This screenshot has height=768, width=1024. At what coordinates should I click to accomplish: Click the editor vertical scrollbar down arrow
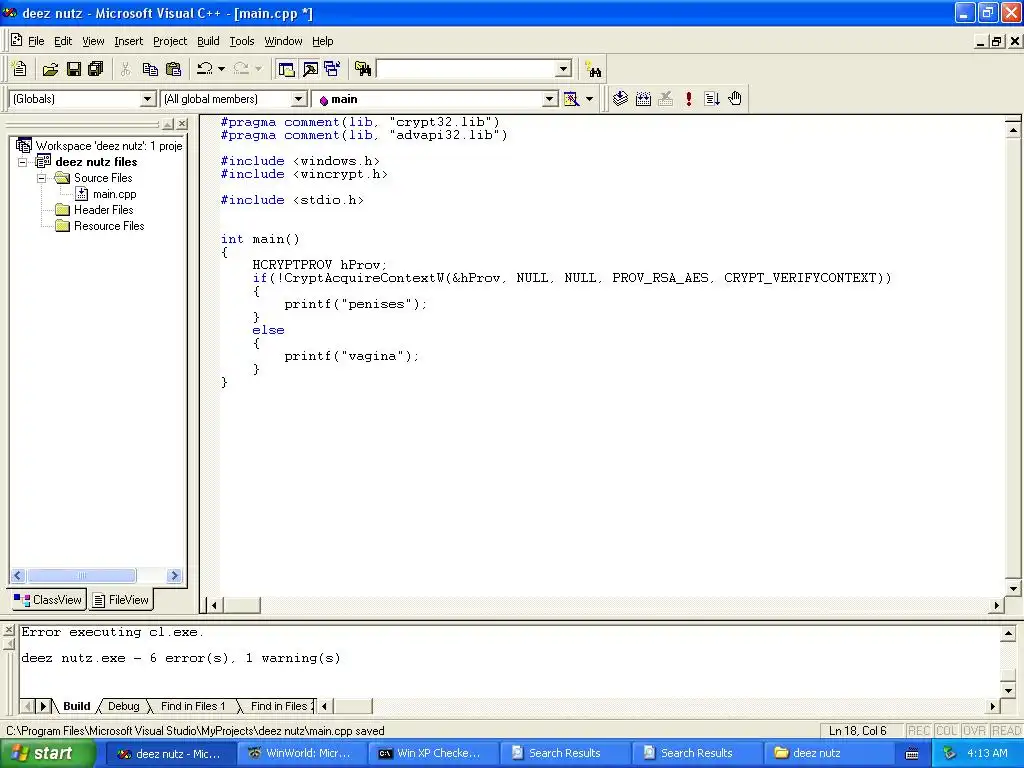pyautogui.click(x=1013, y=588)
